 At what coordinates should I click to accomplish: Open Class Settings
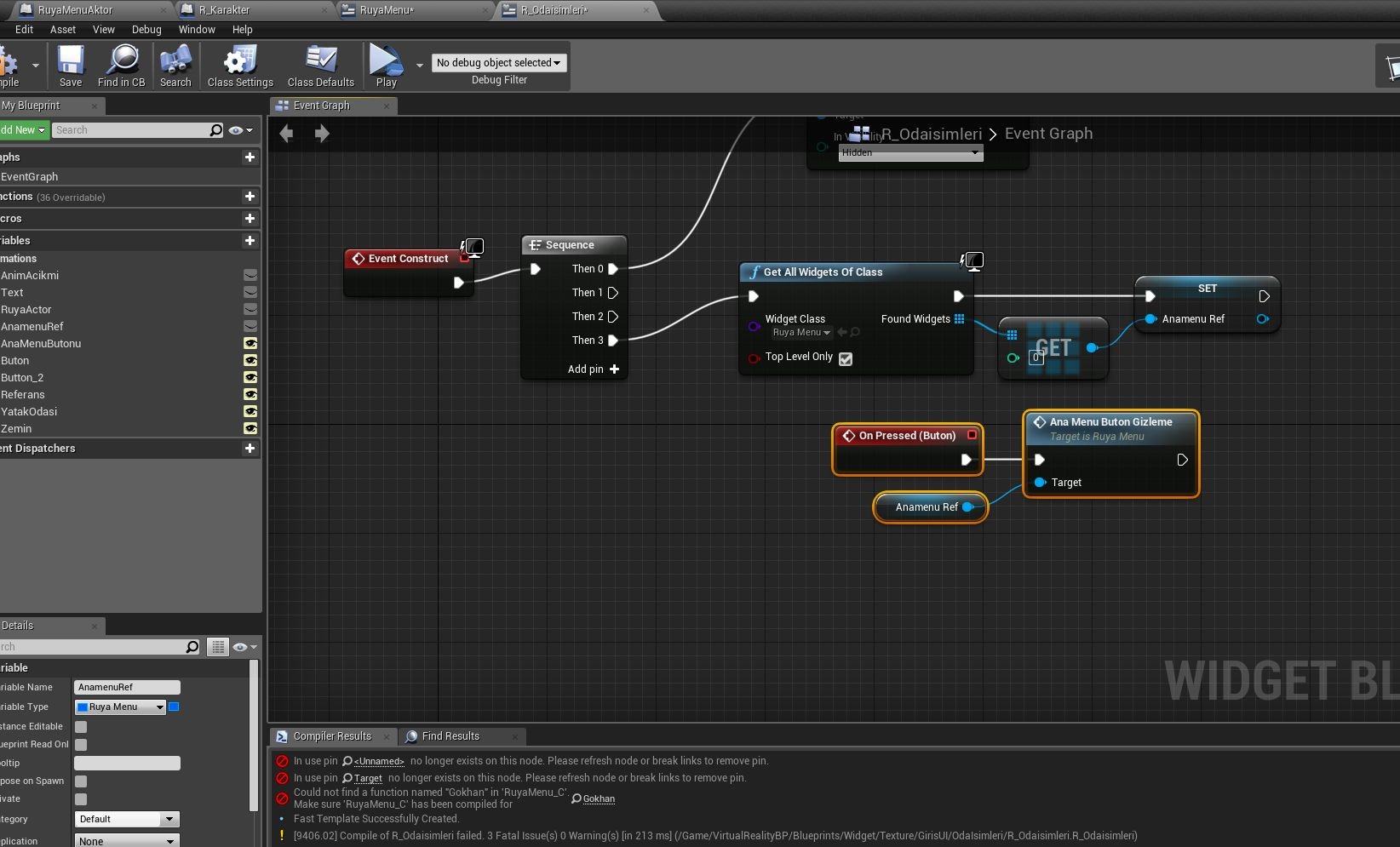click(240, 66)
